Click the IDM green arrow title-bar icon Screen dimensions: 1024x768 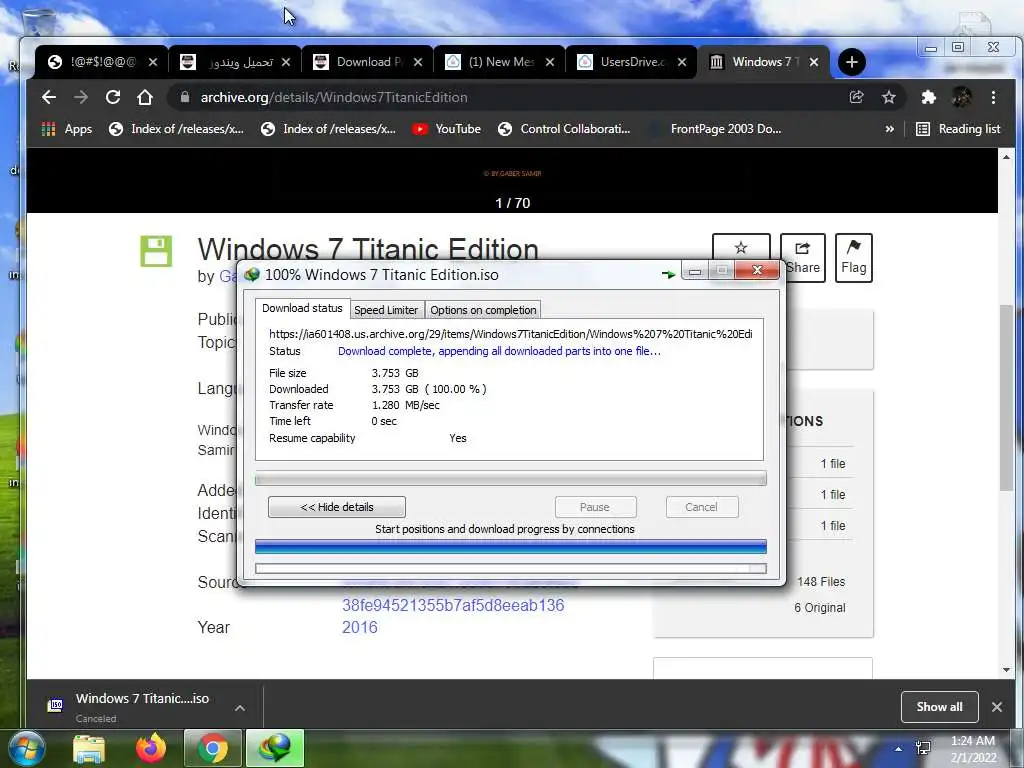(668, 274)
